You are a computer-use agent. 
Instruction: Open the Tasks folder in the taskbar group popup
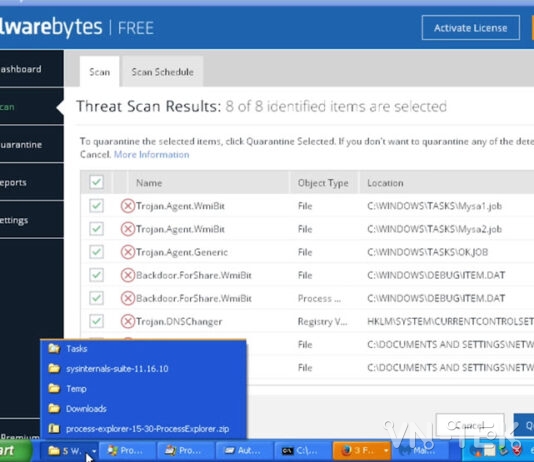tap(143, 349)
